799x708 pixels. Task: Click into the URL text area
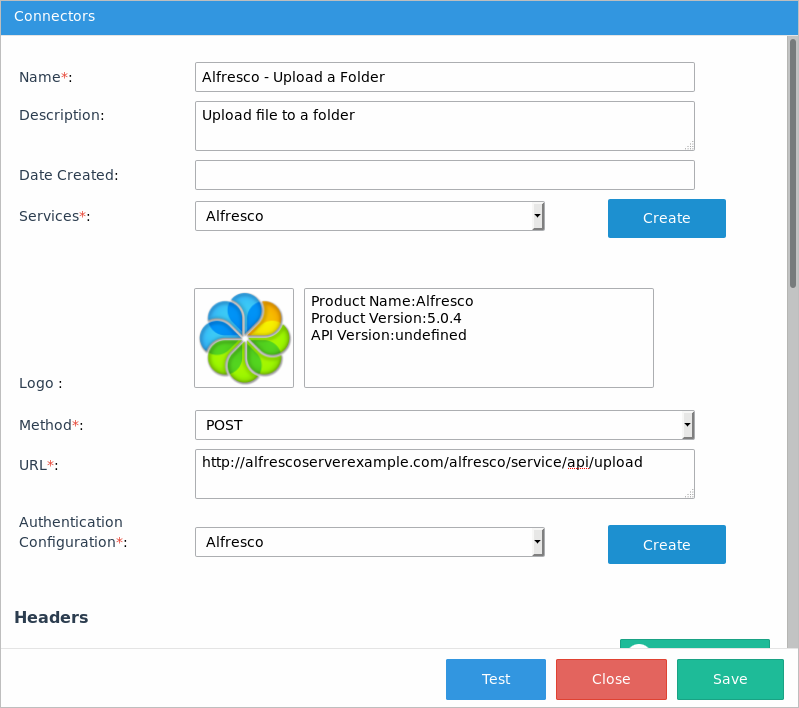pyautogui.click(x=444, y=473)
